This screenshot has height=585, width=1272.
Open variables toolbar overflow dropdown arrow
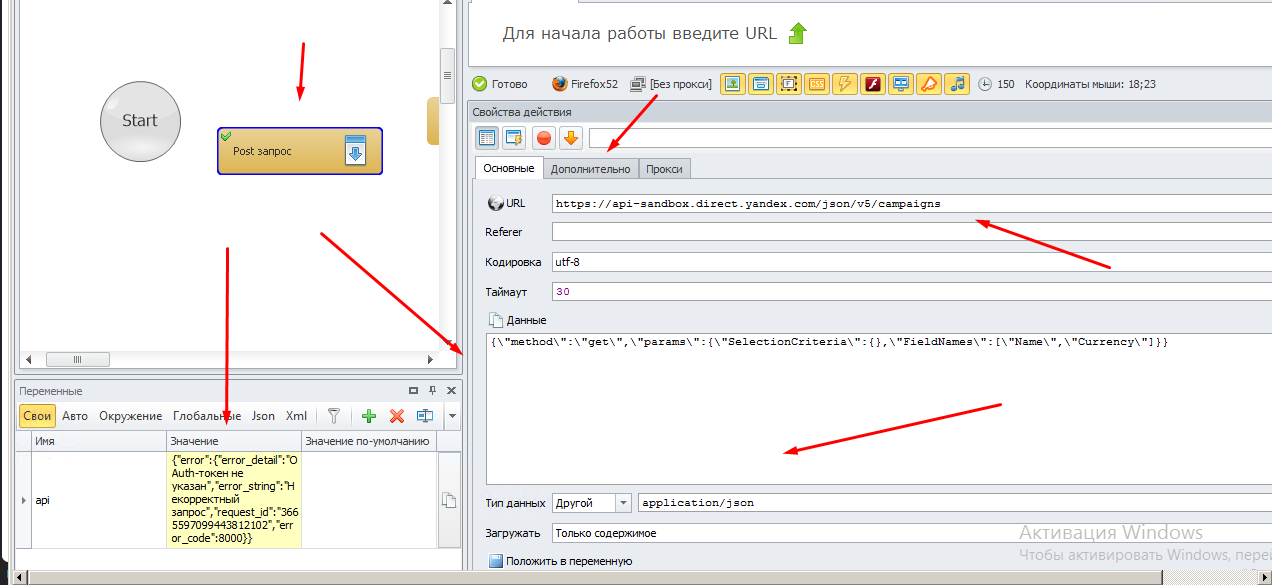click(451, 416)
